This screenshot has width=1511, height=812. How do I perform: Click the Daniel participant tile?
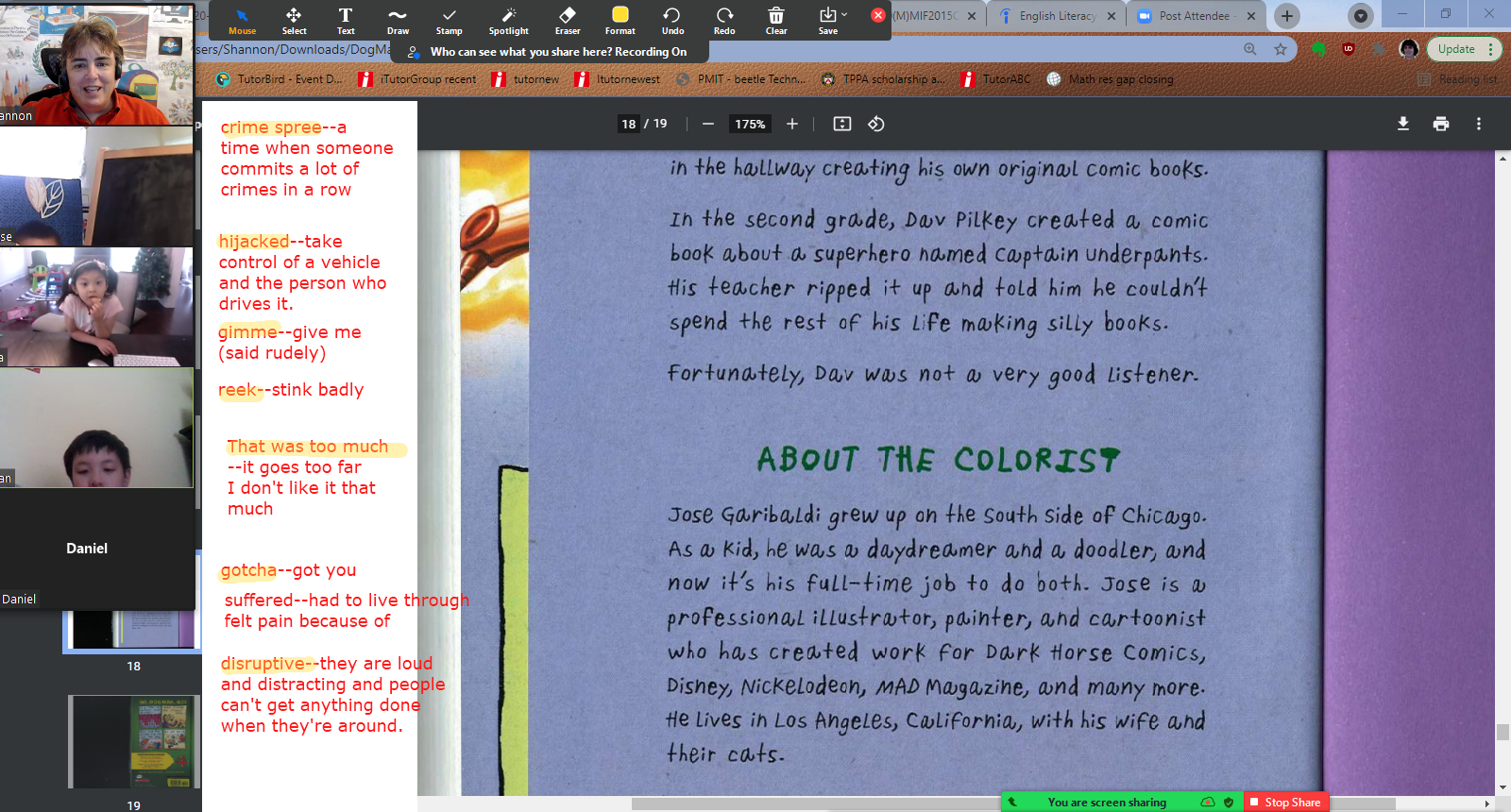click(x=97, y=549)
